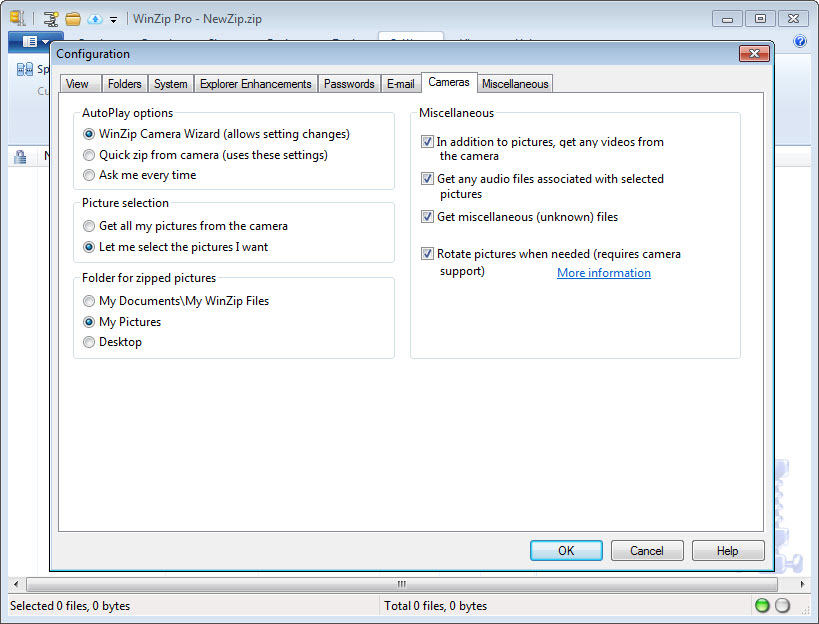This screenshot has width=819, height=624.
Task: Click the cloud upload quick access icon
Action: pos(95,19)
